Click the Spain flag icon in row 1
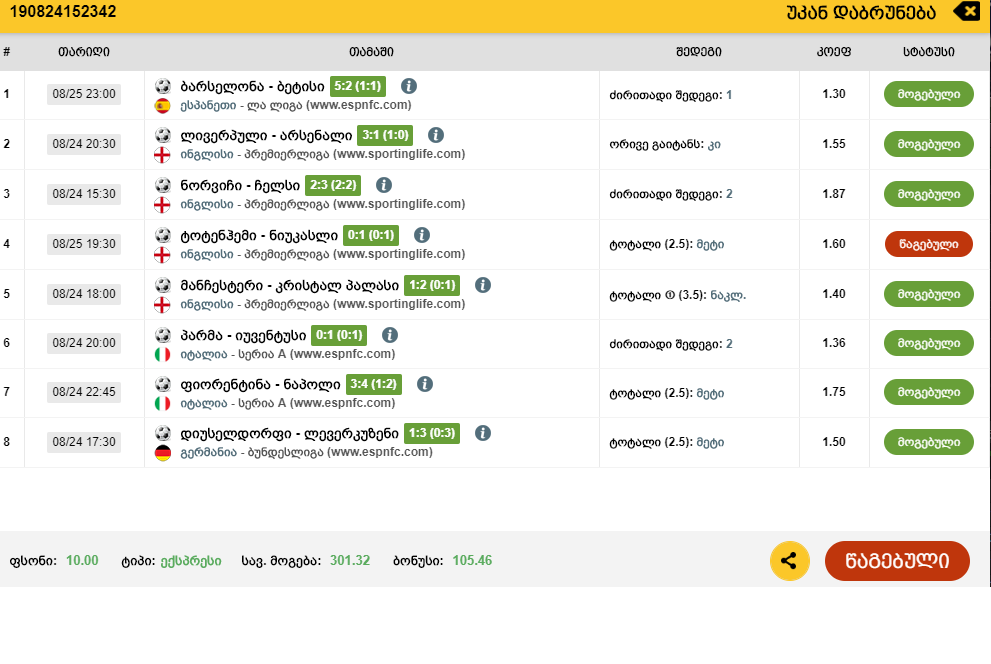The height and width of the screenshot is (664, 991). 162,105
